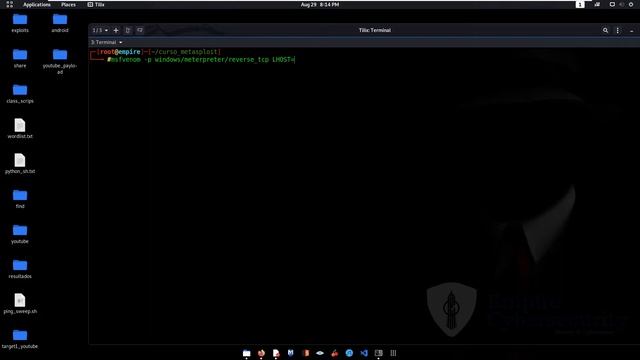Select the share folder on desktop
This screenshot has height=360, width=640.
pyautogui.click(x=20, y=58)
